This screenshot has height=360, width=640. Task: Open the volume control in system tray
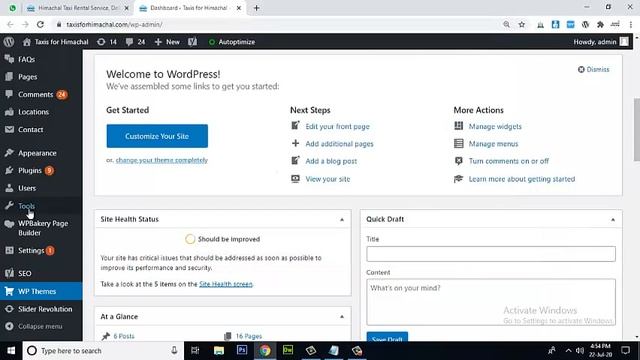point(580,351)
